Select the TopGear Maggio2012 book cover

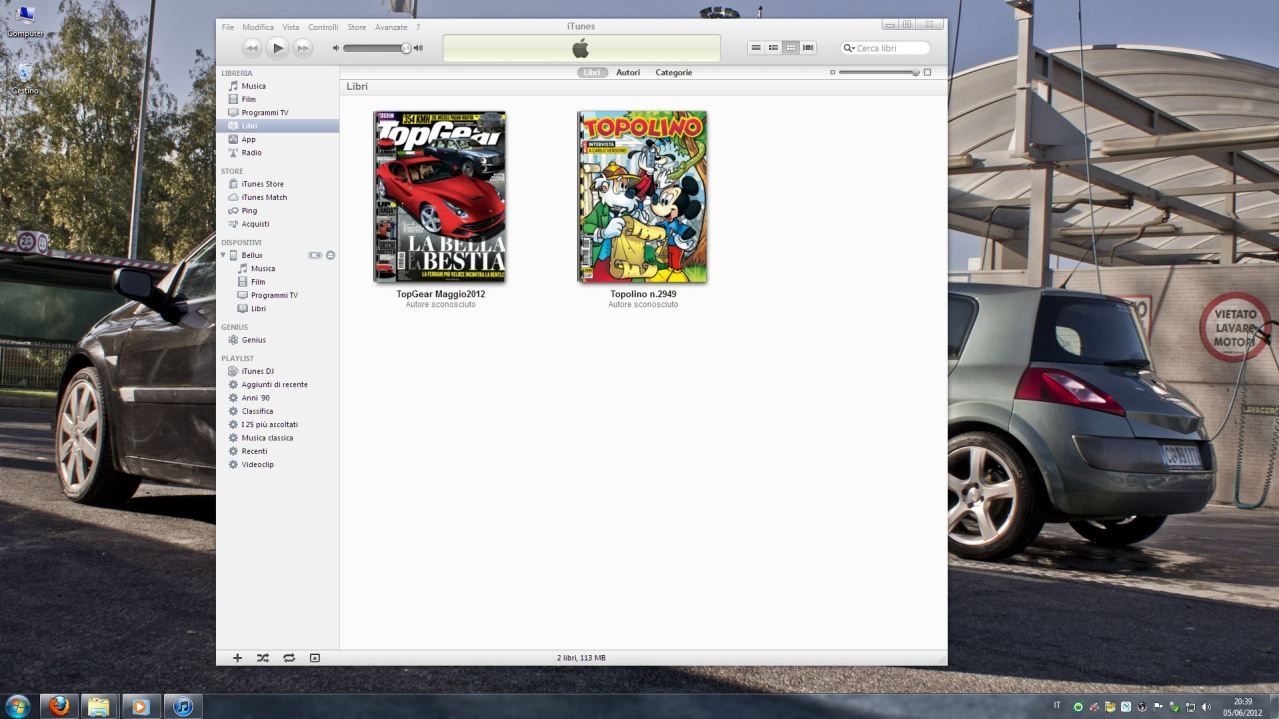[440, 197]
